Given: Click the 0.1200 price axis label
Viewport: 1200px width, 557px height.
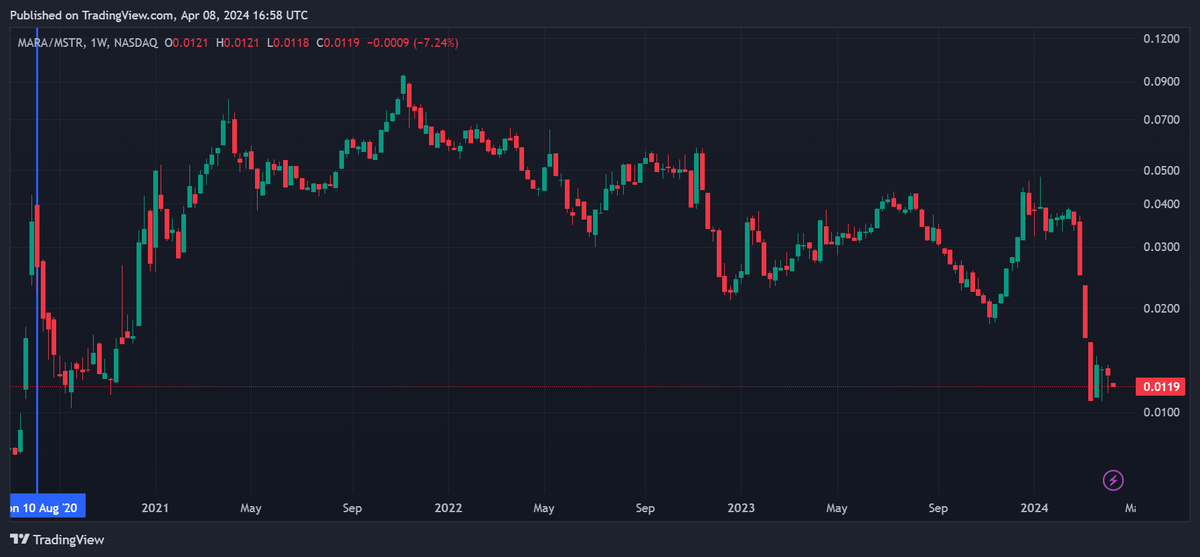Looking at the screenshot, I should 1160,38.
